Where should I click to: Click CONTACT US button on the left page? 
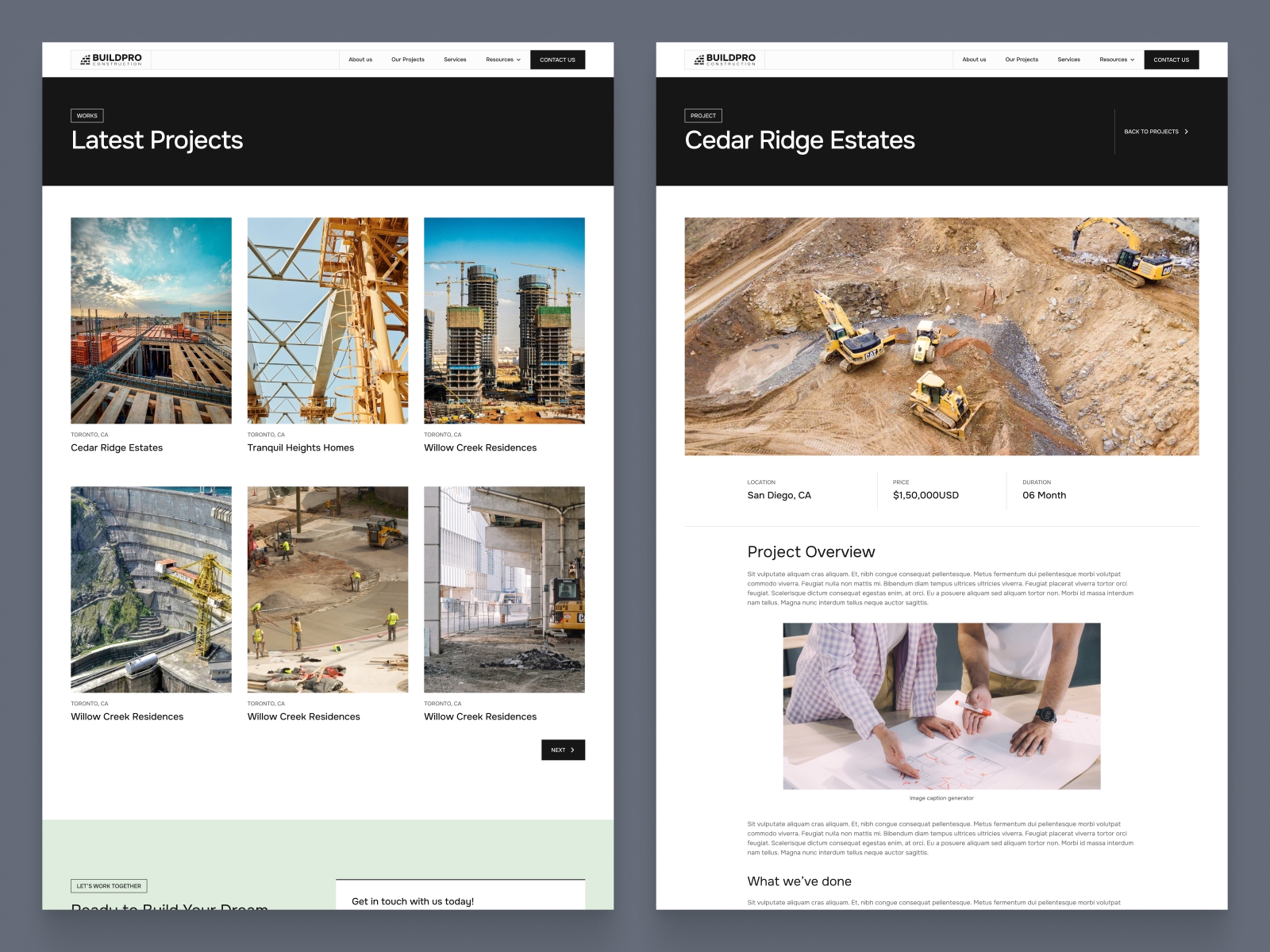pos(557,59)
